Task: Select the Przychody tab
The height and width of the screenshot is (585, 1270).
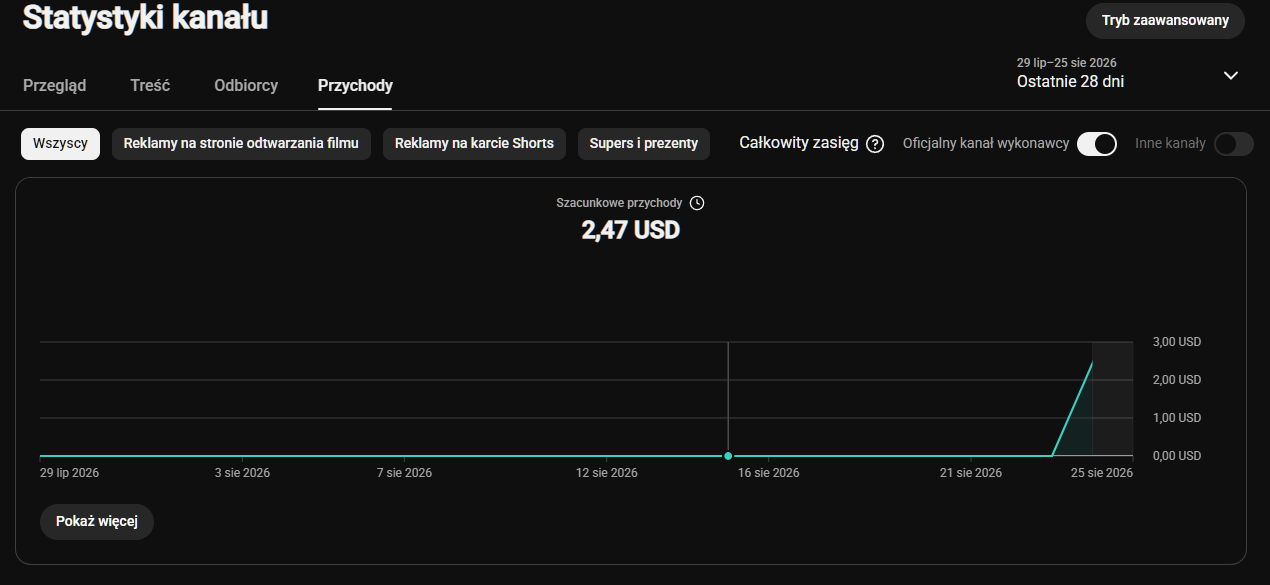Action: pos(355,86)
